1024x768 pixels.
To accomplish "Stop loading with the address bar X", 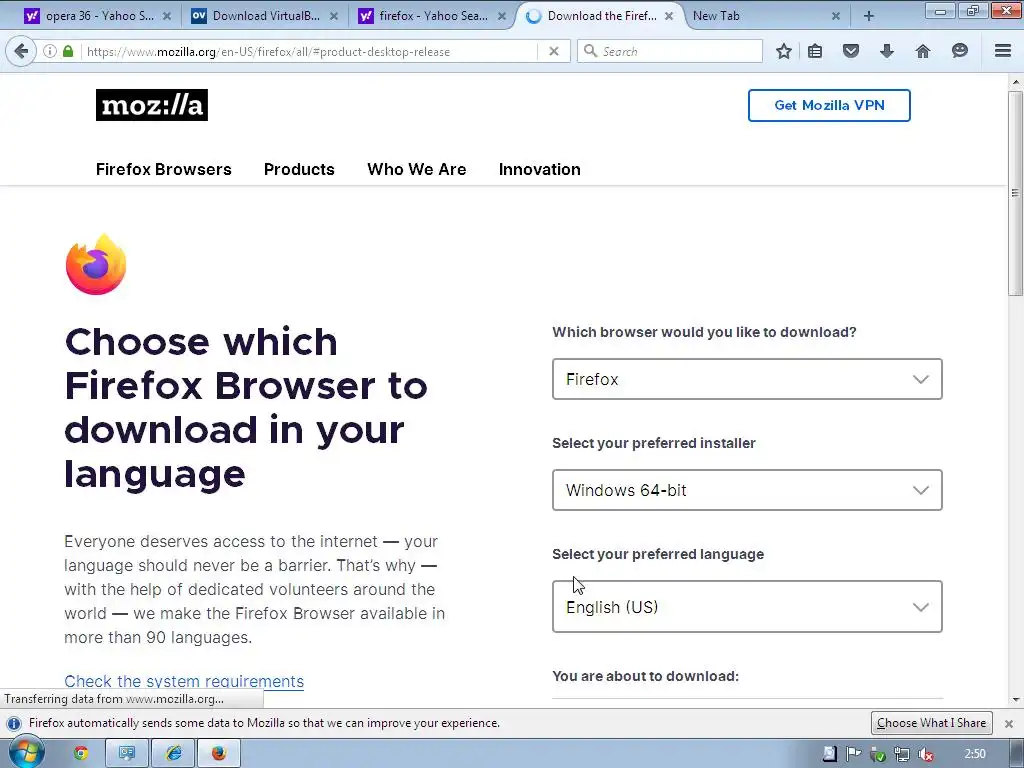I will tap(554, 51).
